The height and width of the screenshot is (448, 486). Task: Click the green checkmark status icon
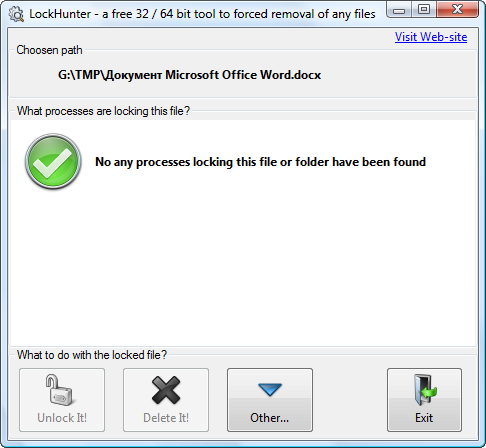[53, 162]
